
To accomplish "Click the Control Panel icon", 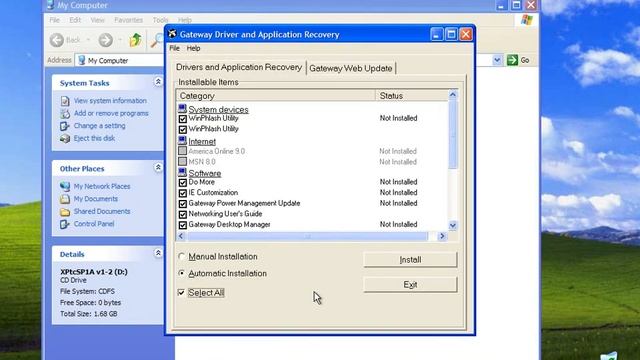I will click(65, 224).
